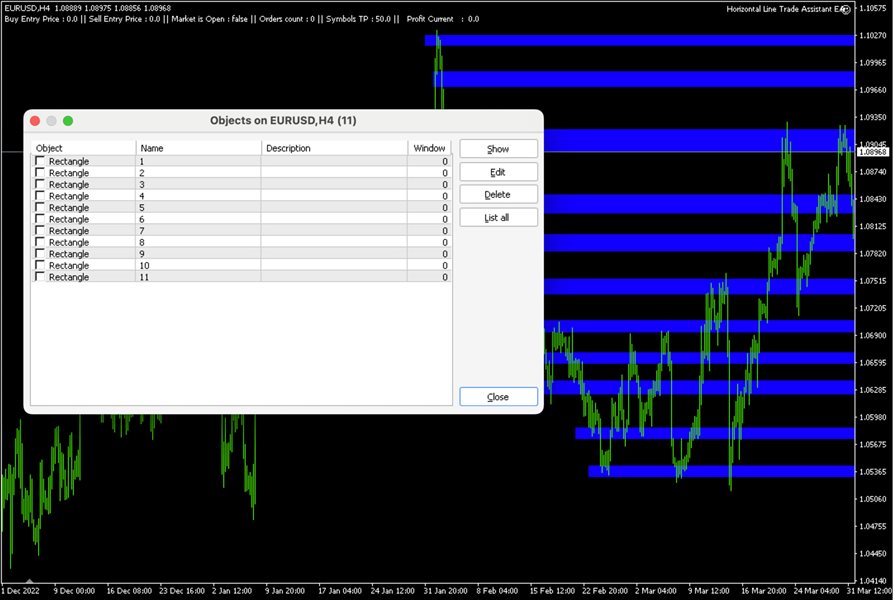Click the 'Profit Current : 0.0' status text
This screenshot has height=600, width=894.
click(x=443, y=19)
